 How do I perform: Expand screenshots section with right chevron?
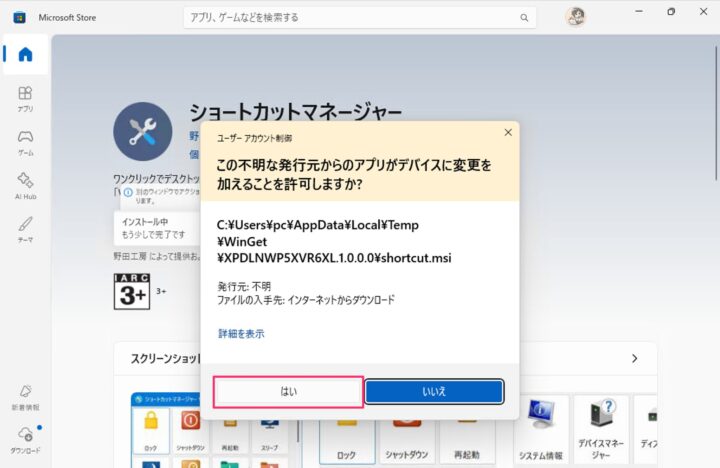coord(634,358)
